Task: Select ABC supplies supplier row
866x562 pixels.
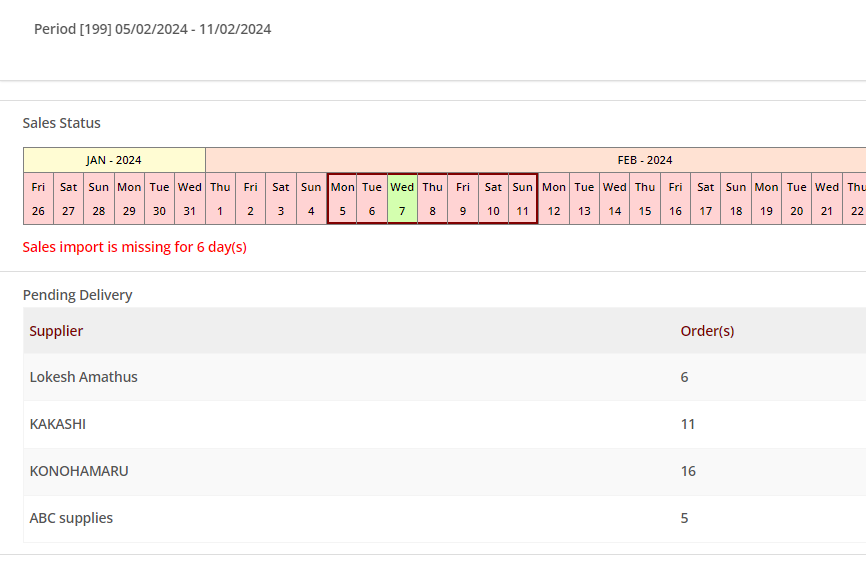Action: click(x=71, y=518)
